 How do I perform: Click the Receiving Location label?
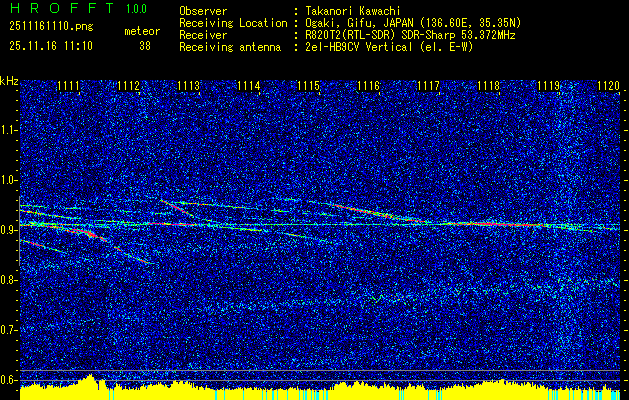233,23
